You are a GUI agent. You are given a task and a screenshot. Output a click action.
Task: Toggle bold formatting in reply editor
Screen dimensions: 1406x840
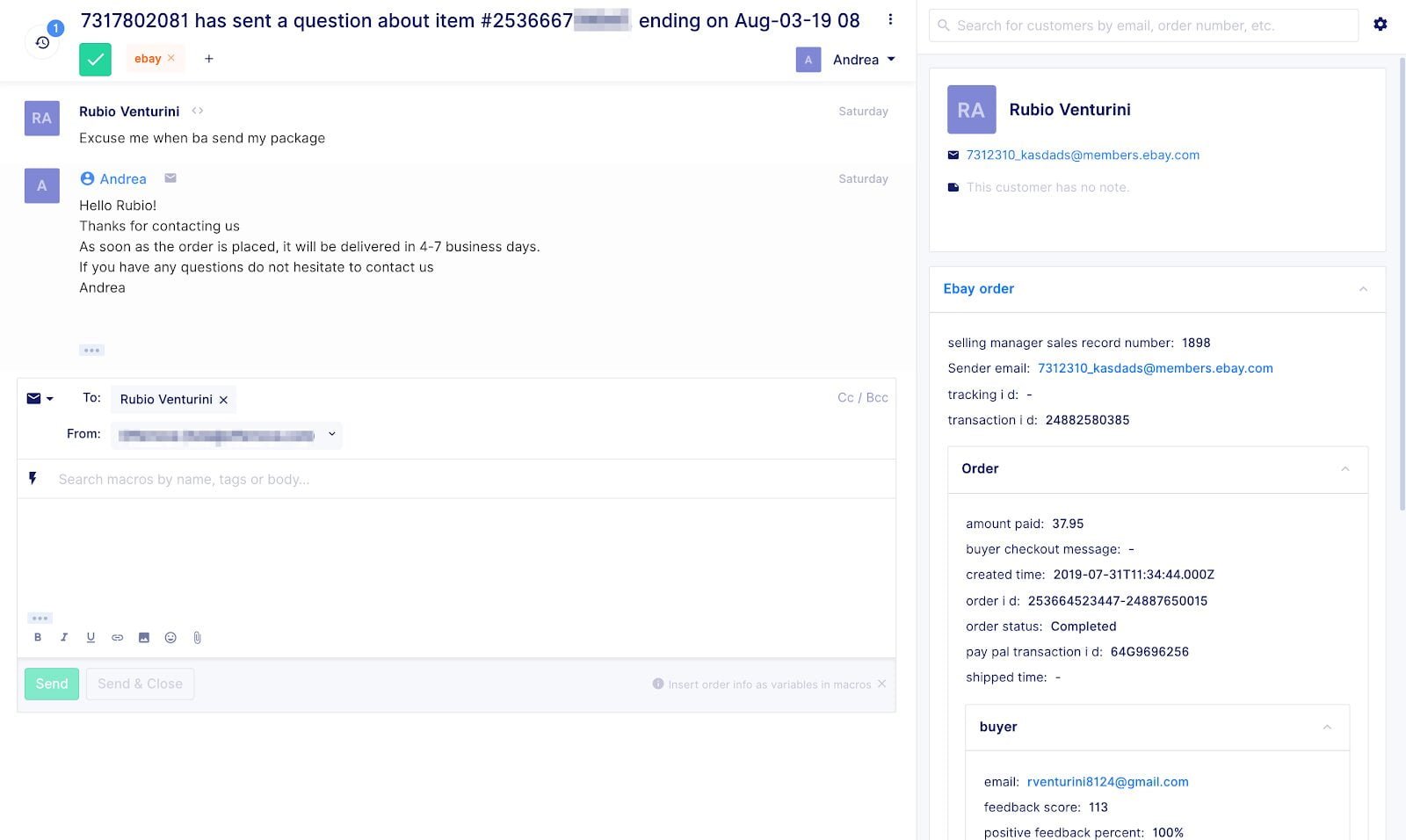38,638
